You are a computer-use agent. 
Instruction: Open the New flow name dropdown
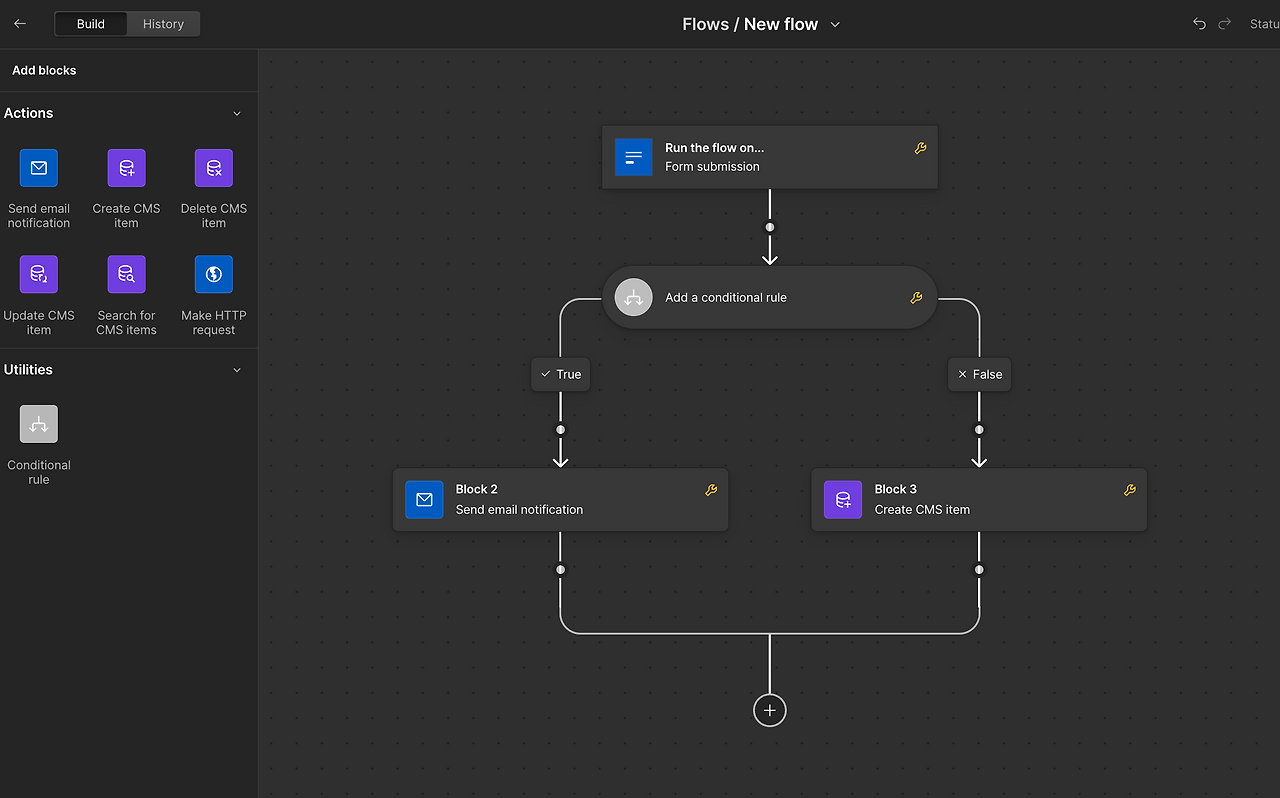835,25
